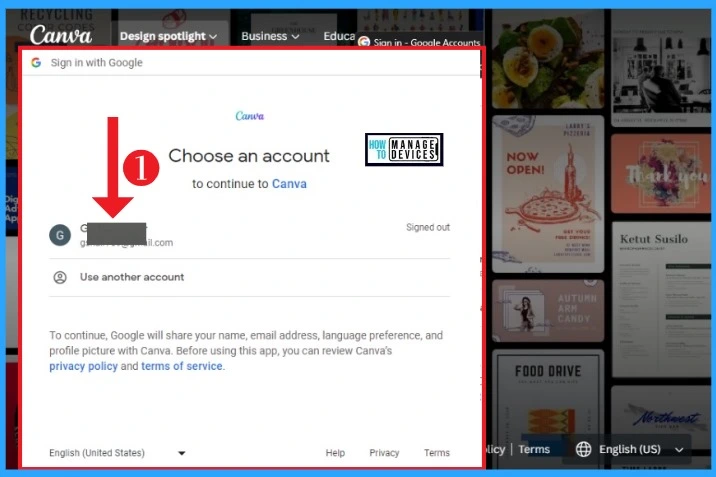
Task: Open the terms of service link
Action: coord(182,366)
